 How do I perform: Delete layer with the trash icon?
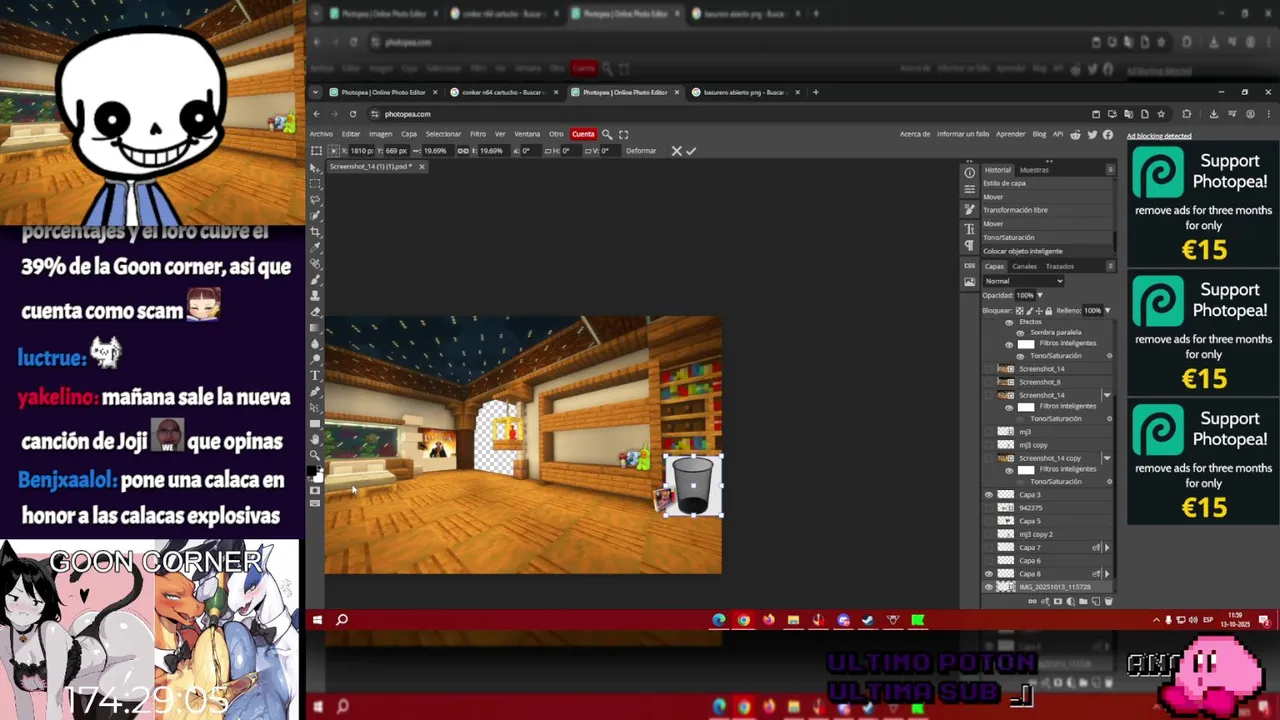1108,601
